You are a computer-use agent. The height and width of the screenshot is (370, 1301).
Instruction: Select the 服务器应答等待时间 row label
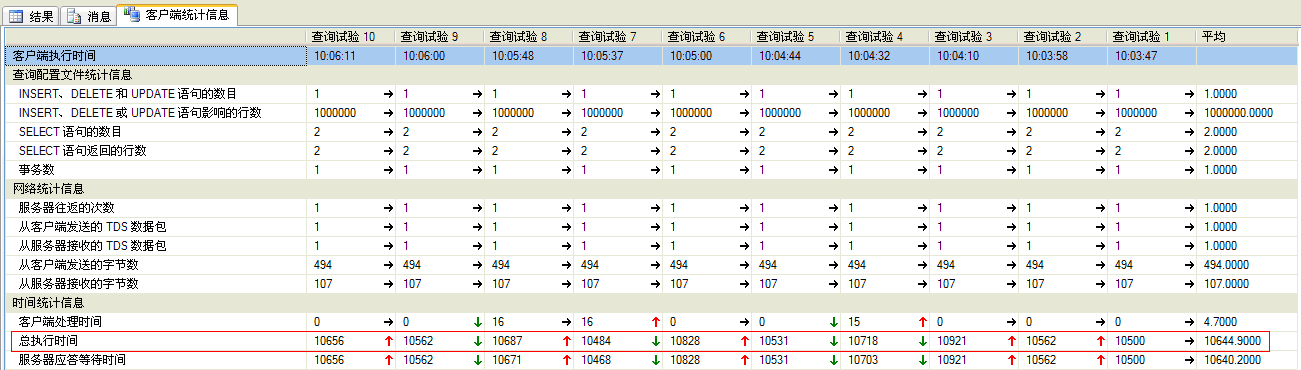(72, 359)
